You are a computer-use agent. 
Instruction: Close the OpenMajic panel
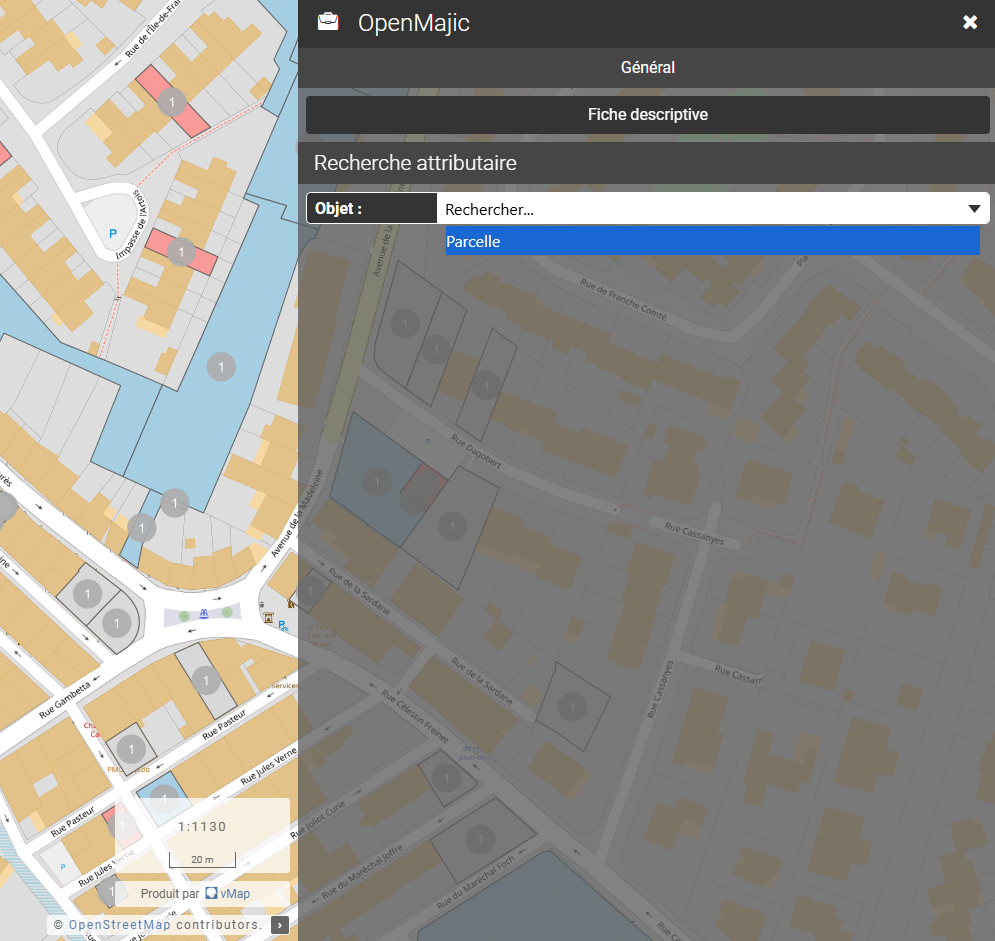point(970,23)
